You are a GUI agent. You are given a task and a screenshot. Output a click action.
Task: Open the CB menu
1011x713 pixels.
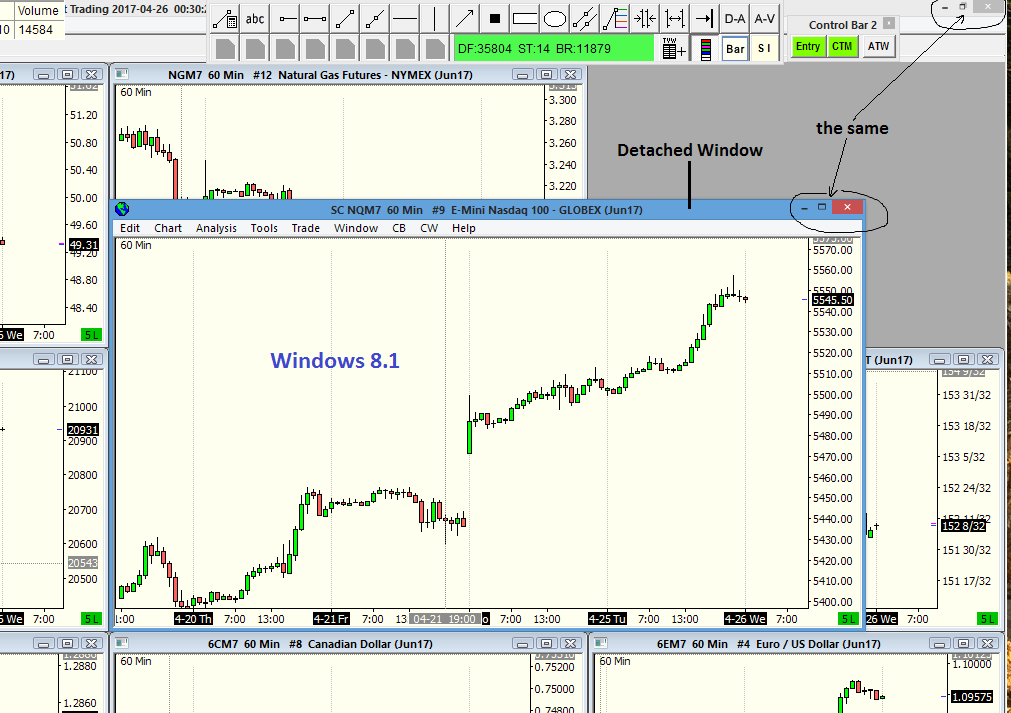tap(398, 228)
